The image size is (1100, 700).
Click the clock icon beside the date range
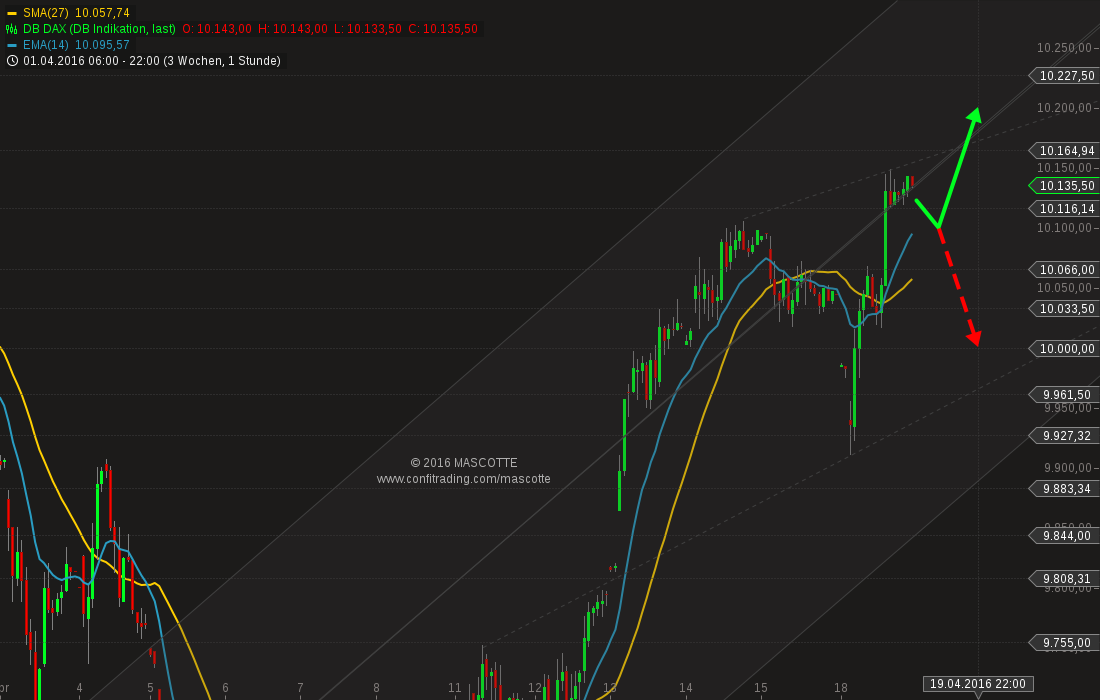(x=12, y=61)
